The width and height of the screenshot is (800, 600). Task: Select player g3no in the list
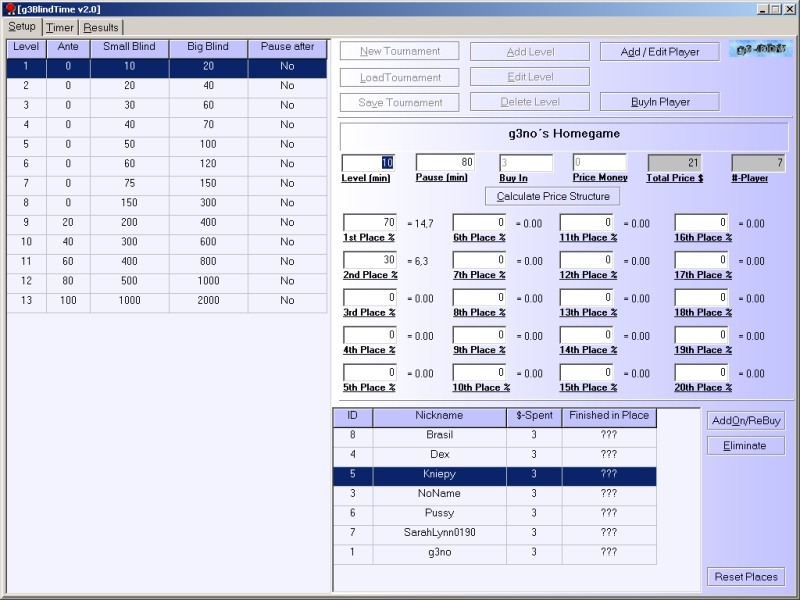(494, 554)
